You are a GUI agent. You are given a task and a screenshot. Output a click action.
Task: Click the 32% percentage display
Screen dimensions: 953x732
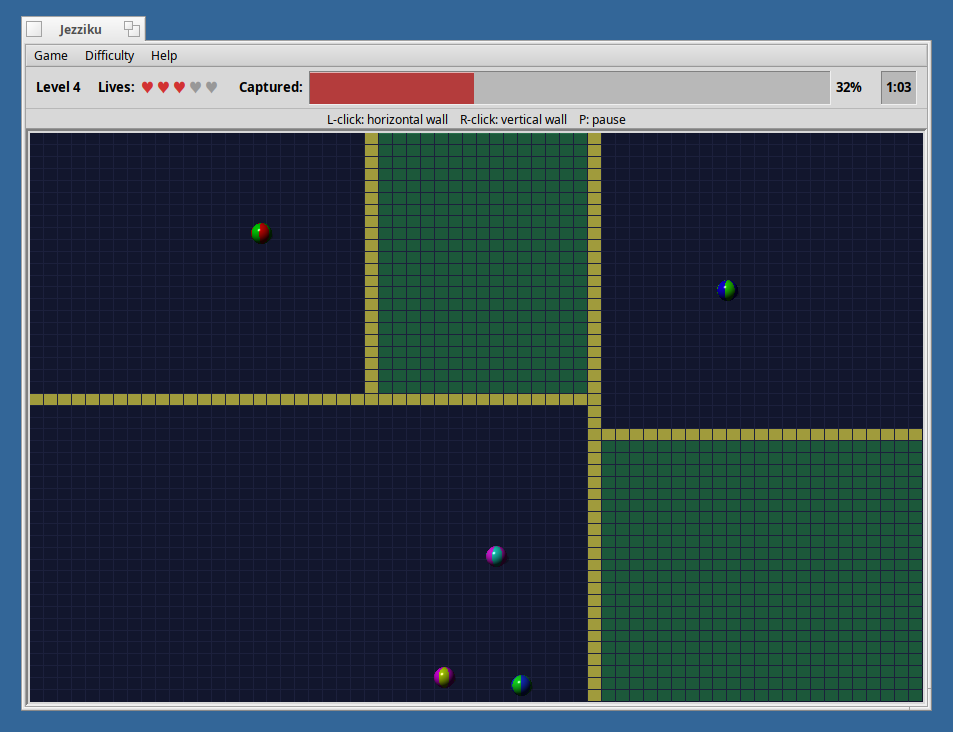click(x=848, y=87)
